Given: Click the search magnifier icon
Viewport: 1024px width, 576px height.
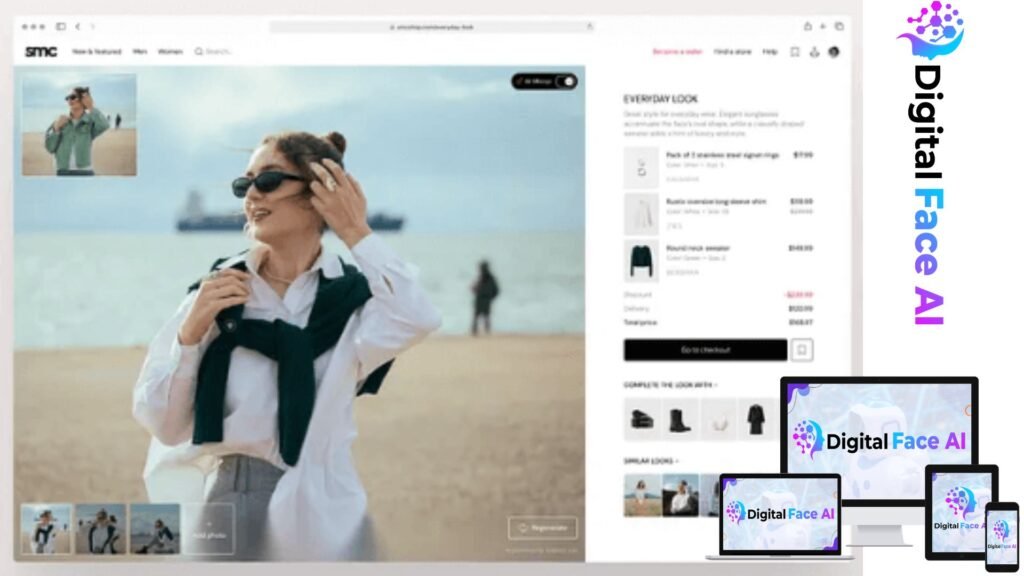Looking at the screenshot, I should (199, 52).
